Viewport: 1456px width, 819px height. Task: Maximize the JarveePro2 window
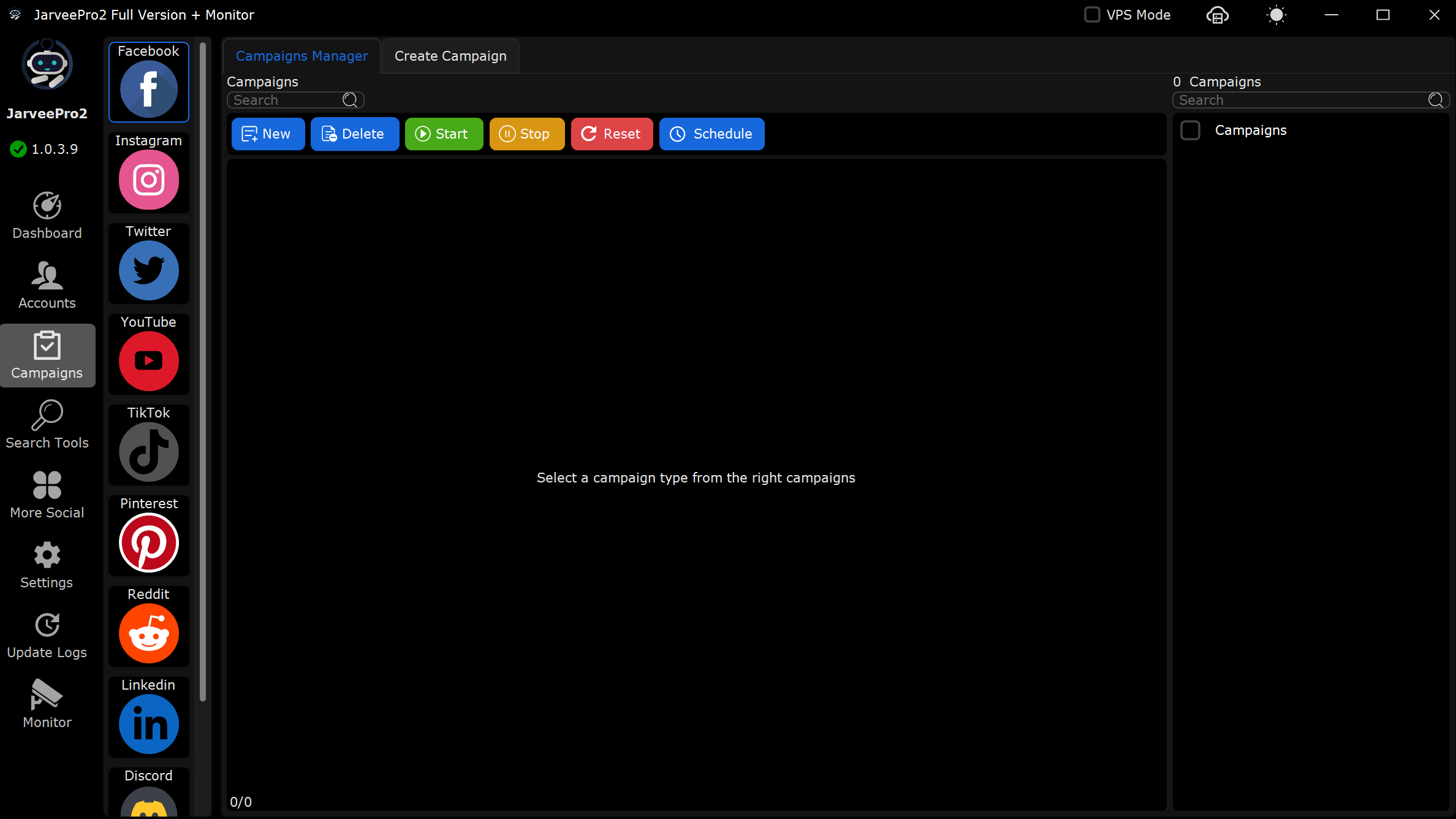pos(1383,15)
